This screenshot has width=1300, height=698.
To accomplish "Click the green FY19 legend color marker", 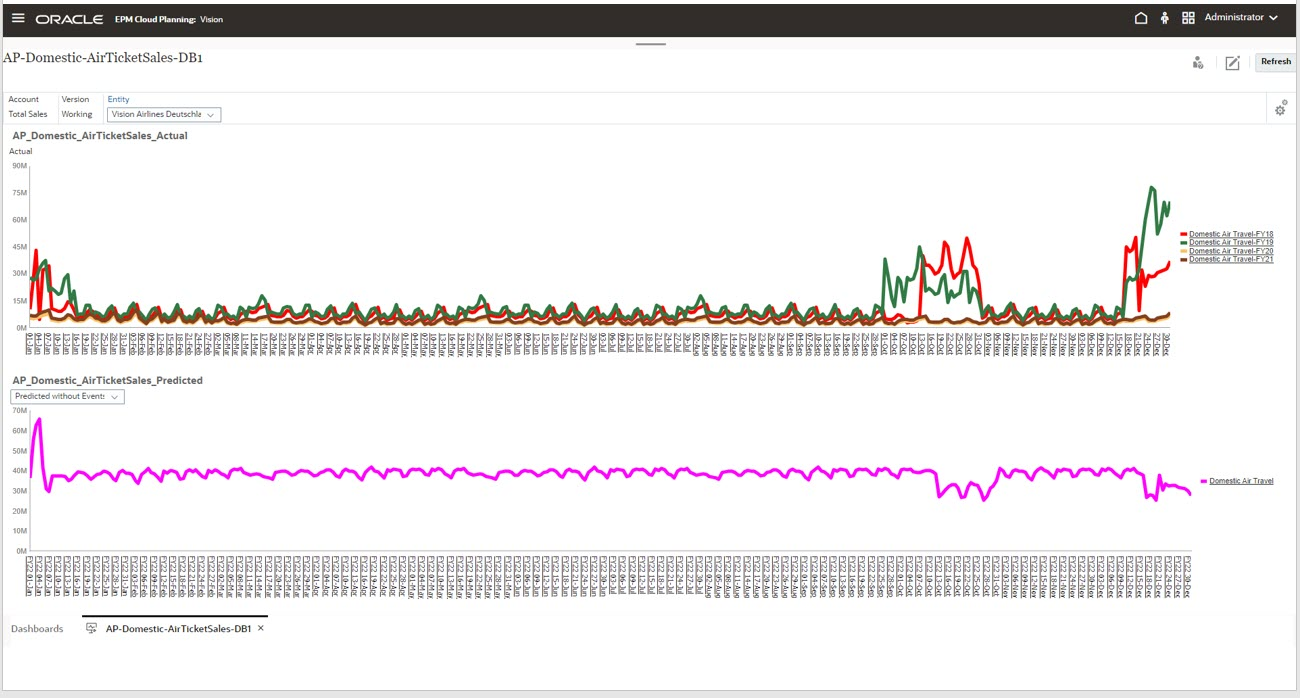I will (1184, 241).
